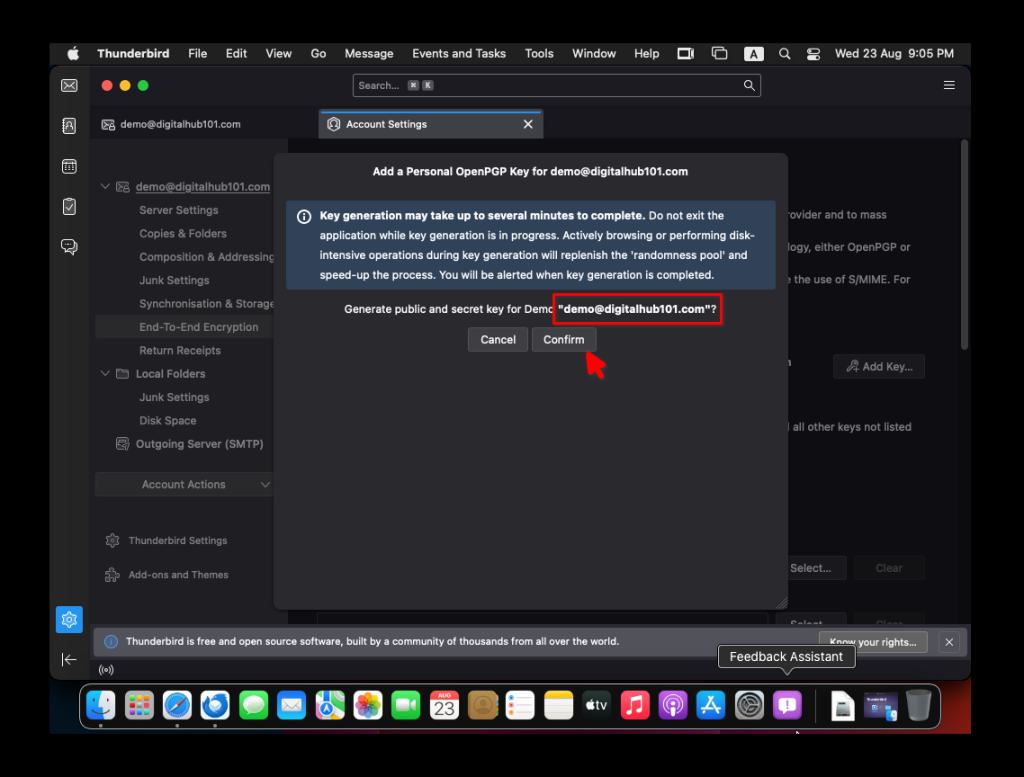Open the Mail space icon in sidebar
This screenshot has width=1024, height=777.
(69, 86)
